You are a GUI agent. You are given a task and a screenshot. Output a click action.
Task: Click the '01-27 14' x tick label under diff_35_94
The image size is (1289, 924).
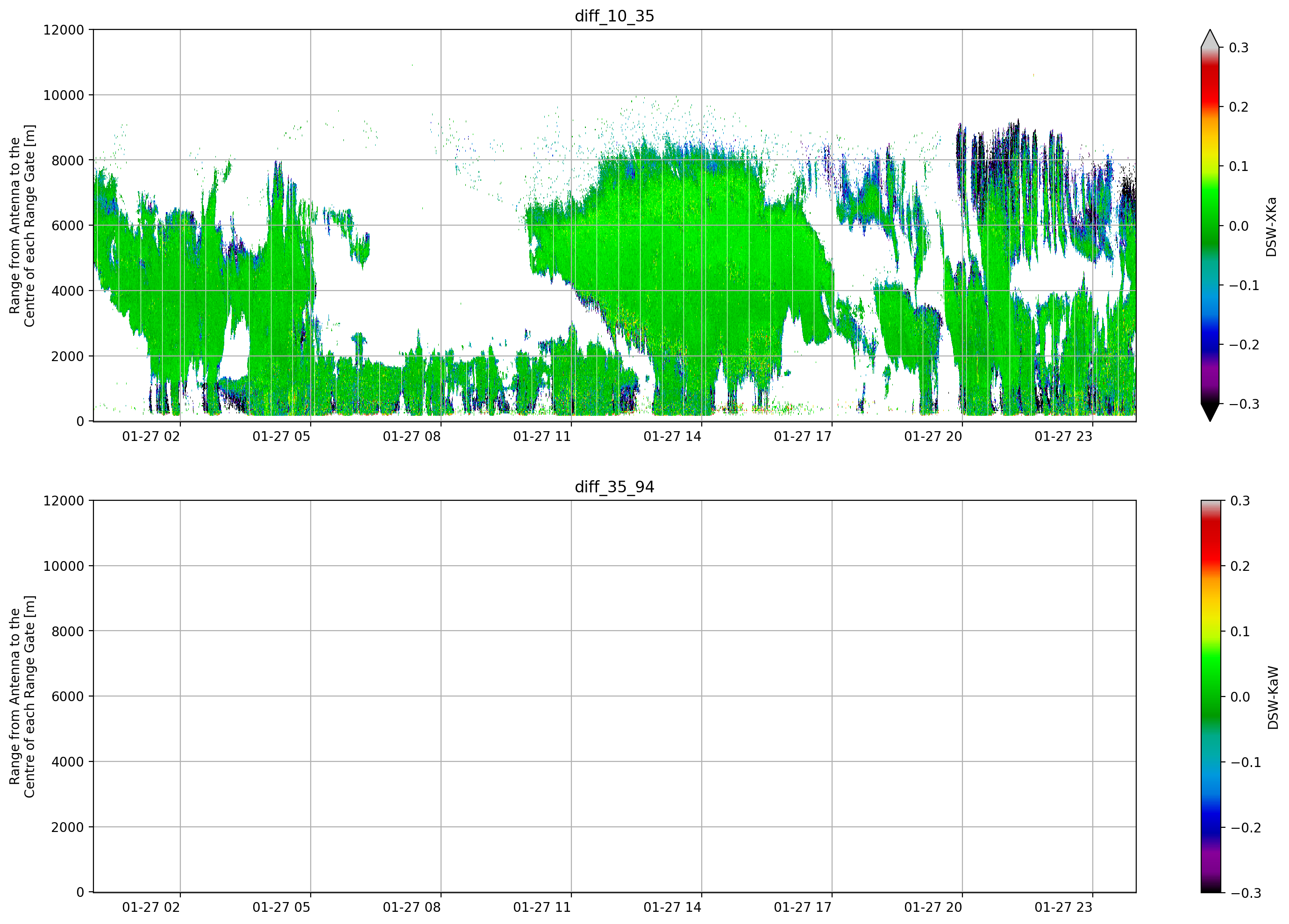[x=672, y=908]
